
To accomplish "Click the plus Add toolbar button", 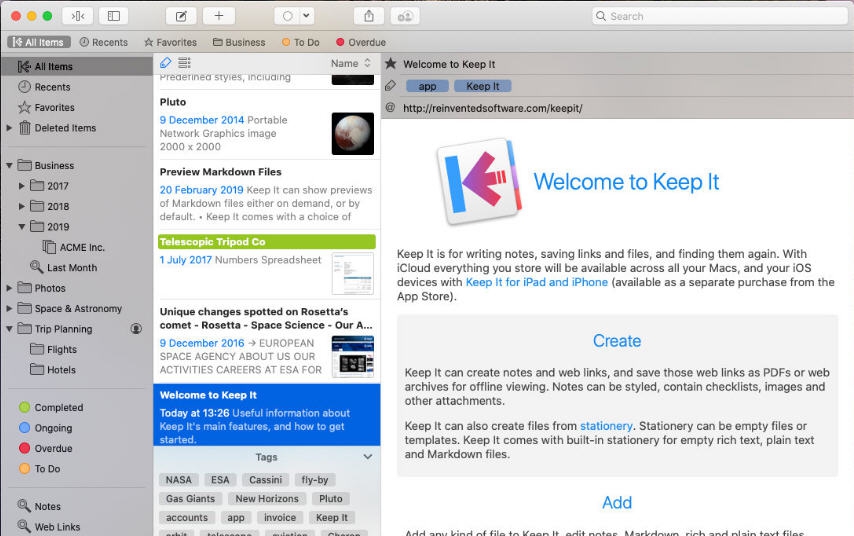I will pos(219,16).
